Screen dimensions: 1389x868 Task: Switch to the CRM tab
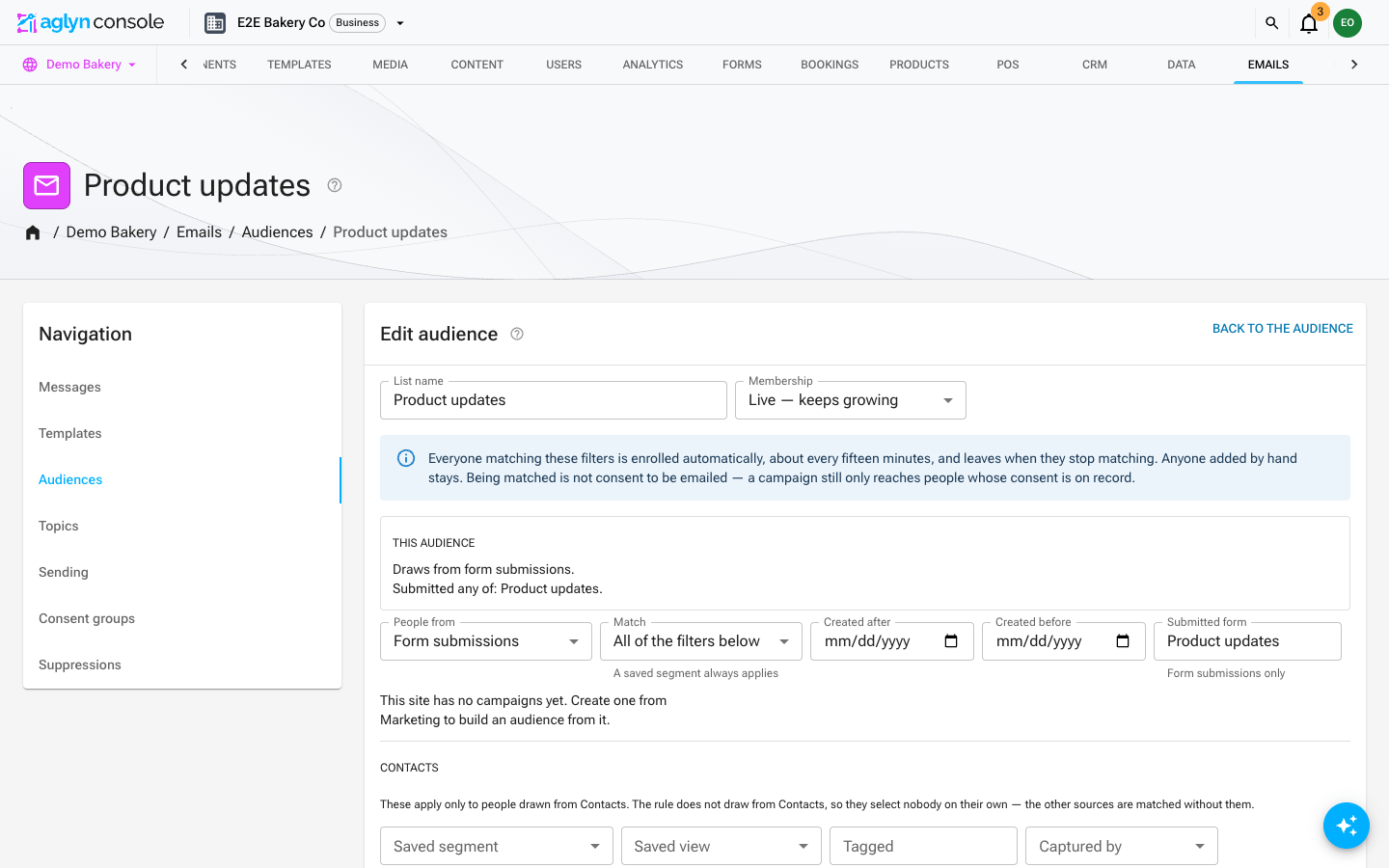pyautogui.click(x=1095, y=65)
